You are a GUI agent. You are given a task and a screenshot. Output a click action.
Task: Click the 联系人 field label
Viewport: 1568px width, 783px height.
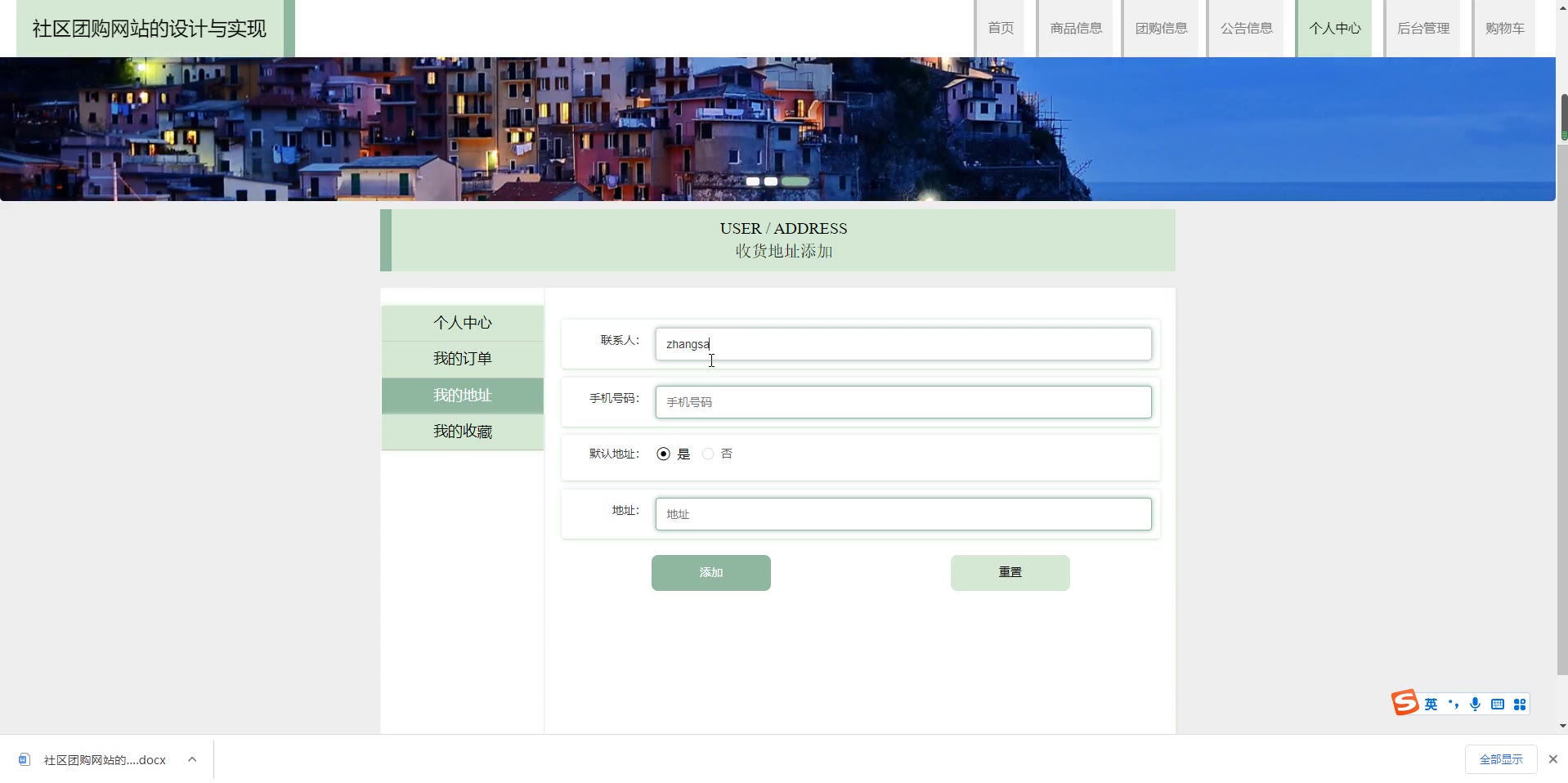tap(620, 340)
